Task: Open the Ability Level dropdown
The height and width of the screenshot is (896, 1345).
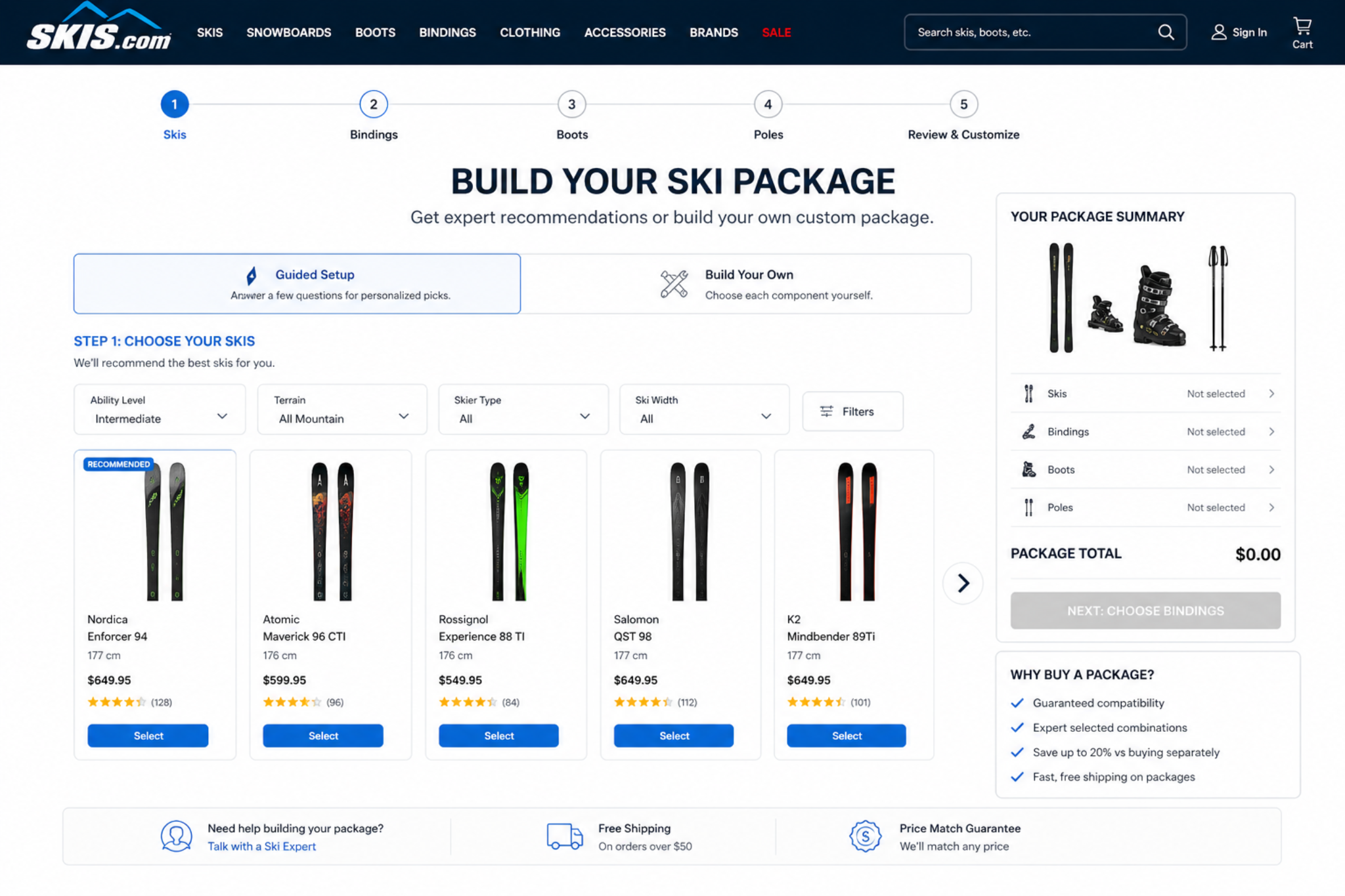Action: click(160, 409)
